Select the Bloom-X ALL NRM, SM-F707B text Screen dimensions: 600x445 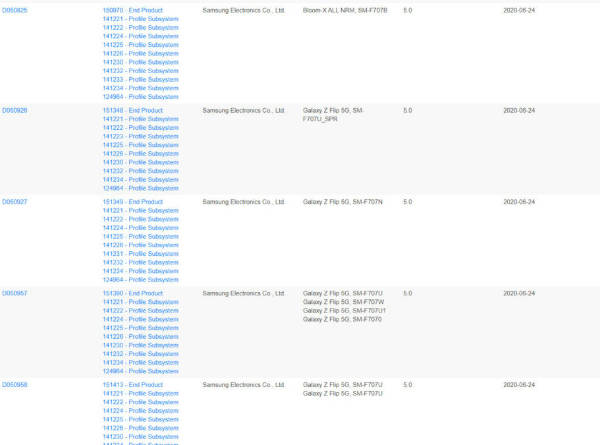coord(345,10)
